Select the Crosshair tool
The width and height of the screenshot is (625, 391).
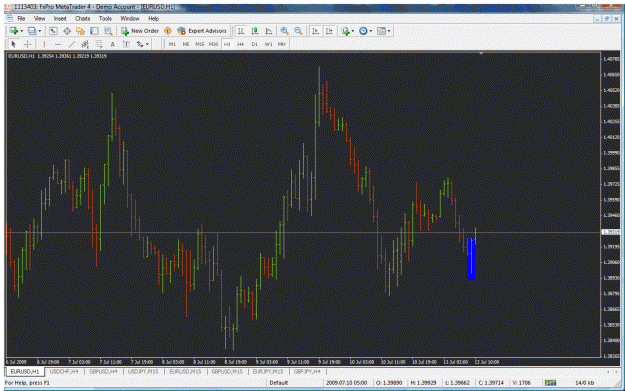(28, 44)
